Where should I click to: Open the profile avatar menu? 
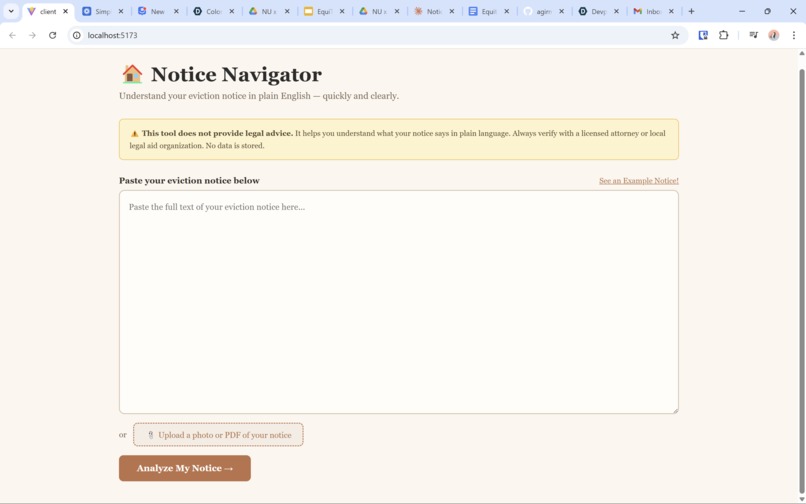point(774,35)
